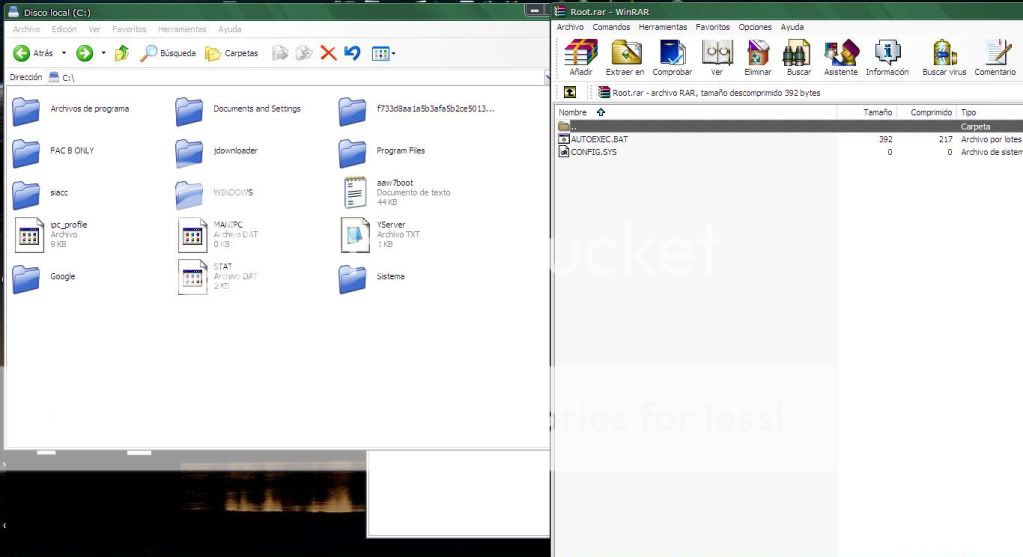Click the Eliminar icon in WinRAR

(757, 57)
